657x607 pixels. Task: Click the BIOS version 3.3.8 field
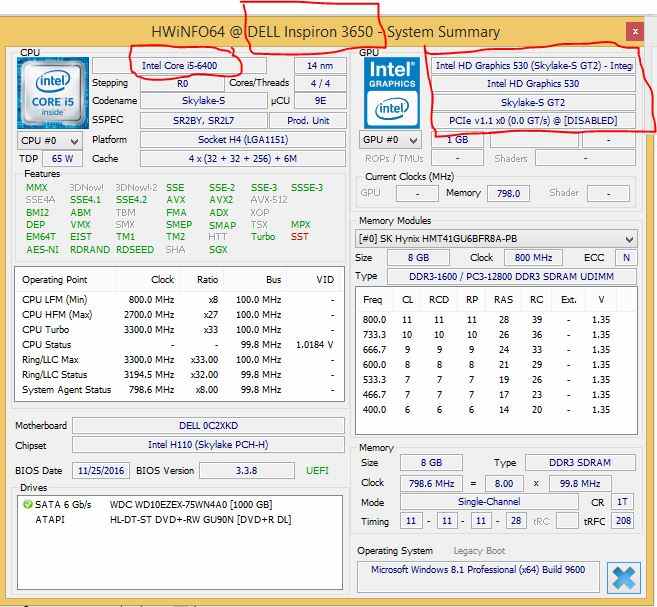tap(246, 470)
